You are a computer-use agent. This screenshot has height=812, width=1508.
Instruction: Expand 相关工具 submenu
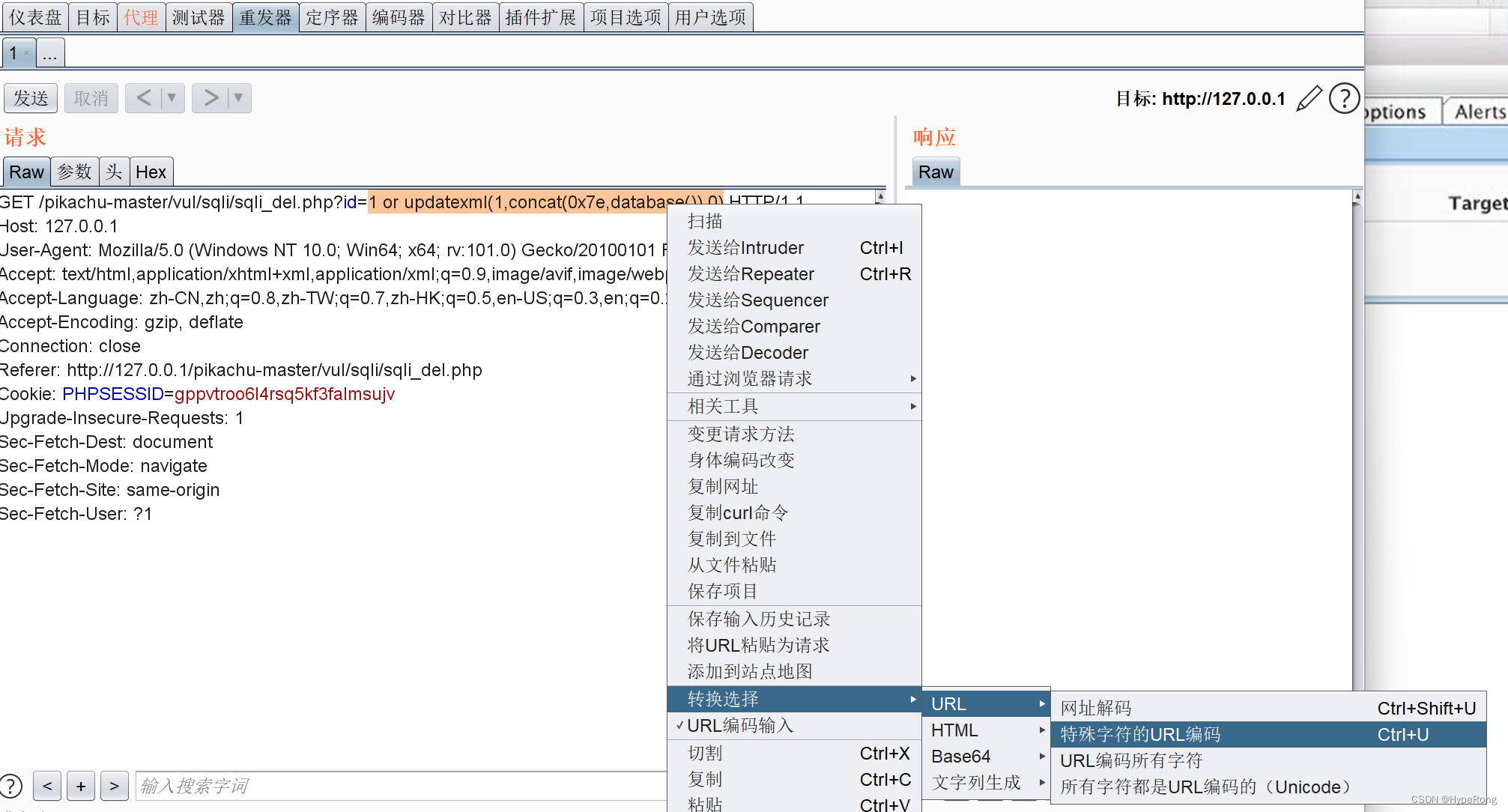(794, 407)
